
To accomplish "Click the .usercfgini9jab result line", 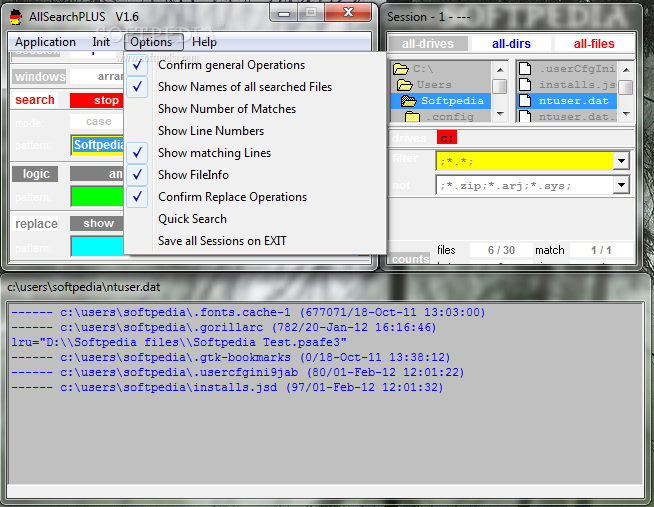I will pyautogui.click(x=238, y=373).
